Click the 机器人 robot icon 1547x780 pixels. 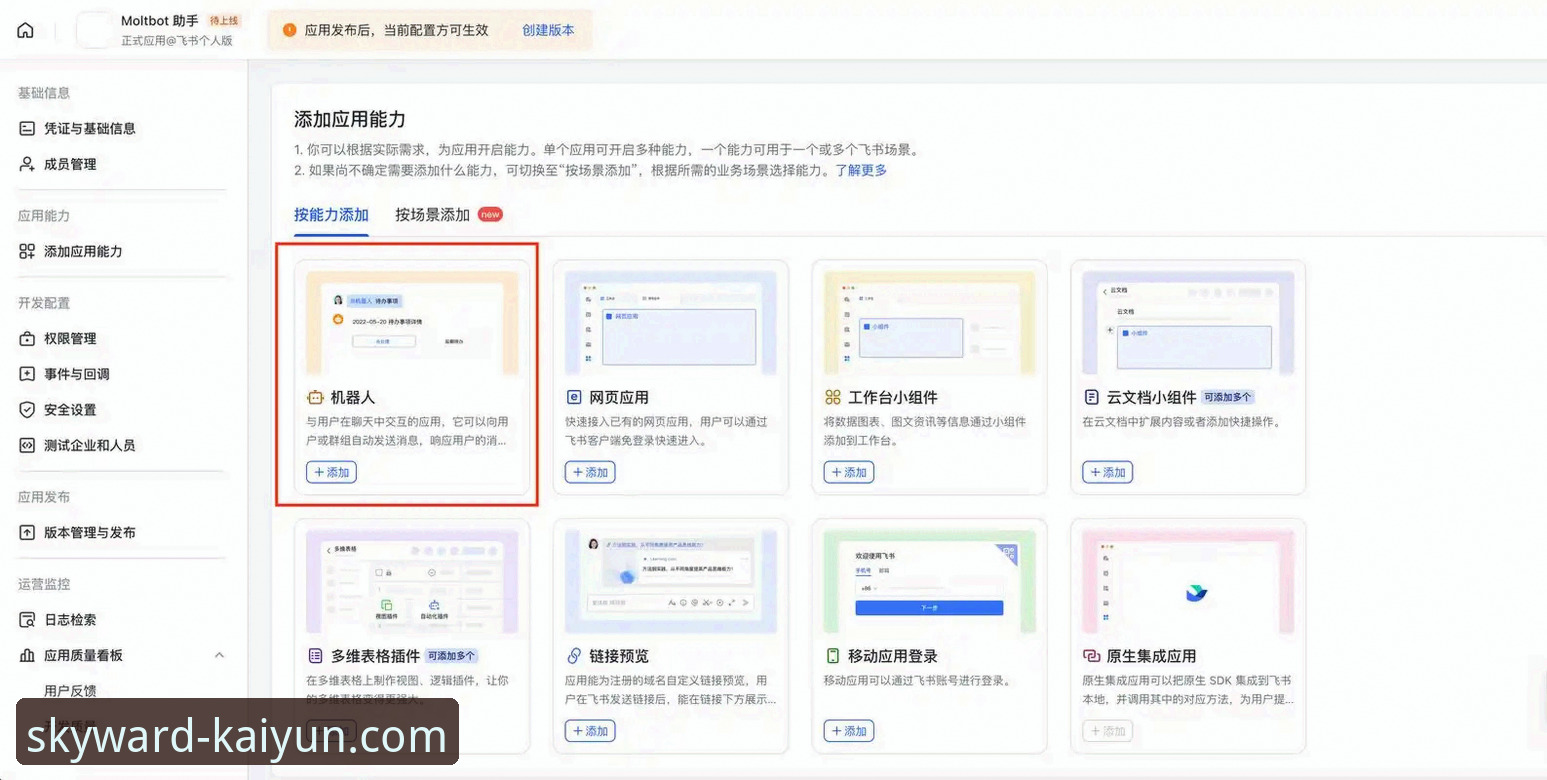[315, 397]
